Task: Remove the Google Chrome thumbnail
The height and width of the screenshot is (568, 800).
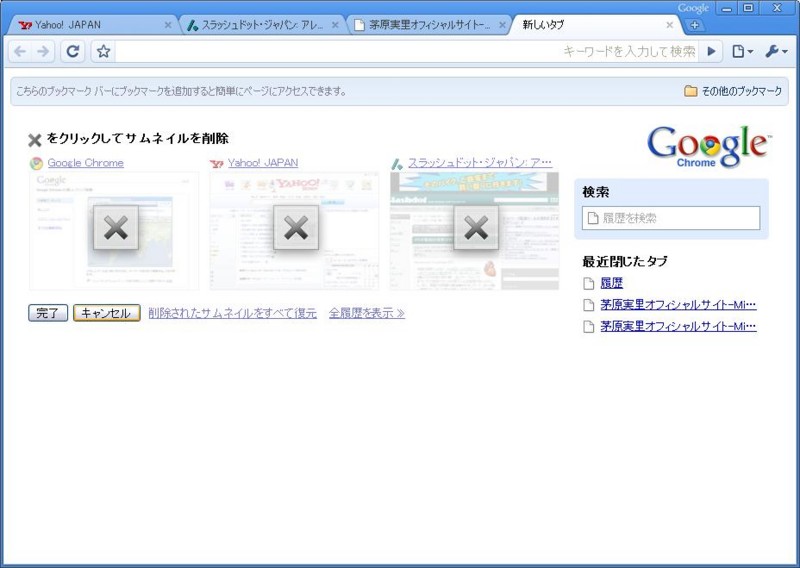Action: point(116,228)
